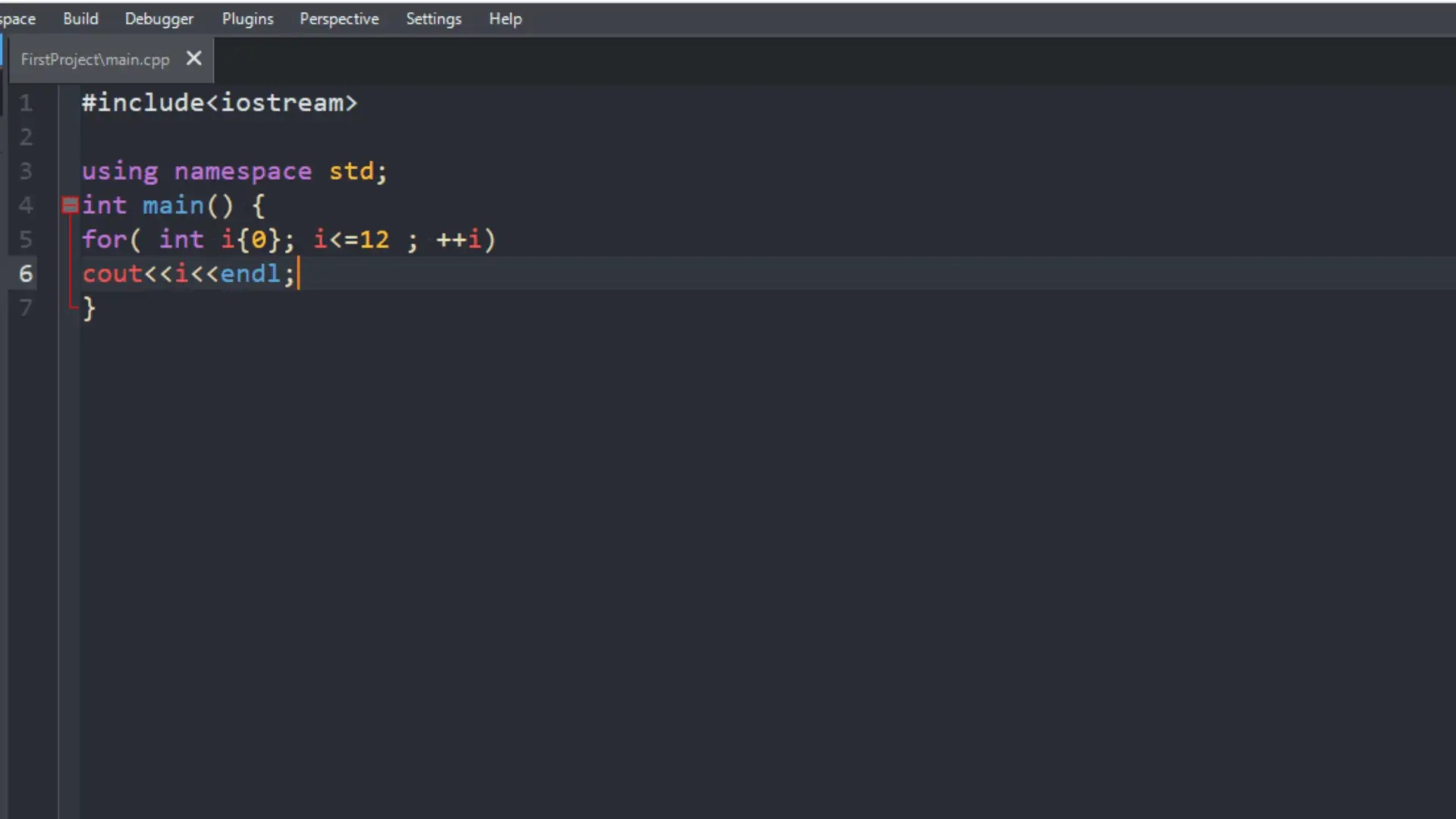
Task: Open the Plugins menu
Action: (x=247, y=19)
